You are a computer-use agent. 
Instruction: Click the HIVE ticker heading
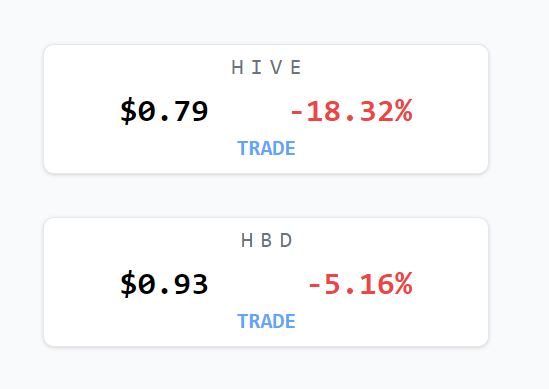click(266, 67)
